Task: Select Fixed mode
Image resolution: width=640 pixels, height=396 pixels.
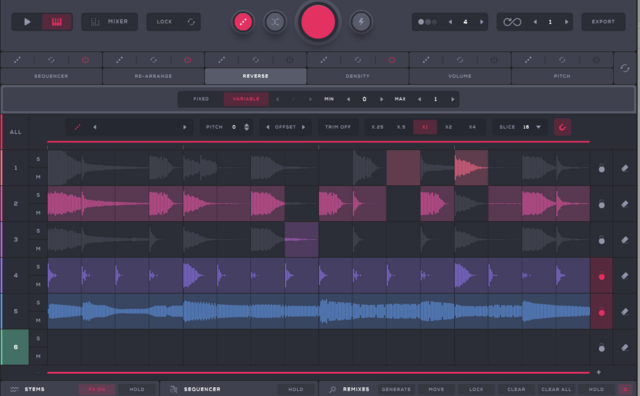Action: point(201,99)
